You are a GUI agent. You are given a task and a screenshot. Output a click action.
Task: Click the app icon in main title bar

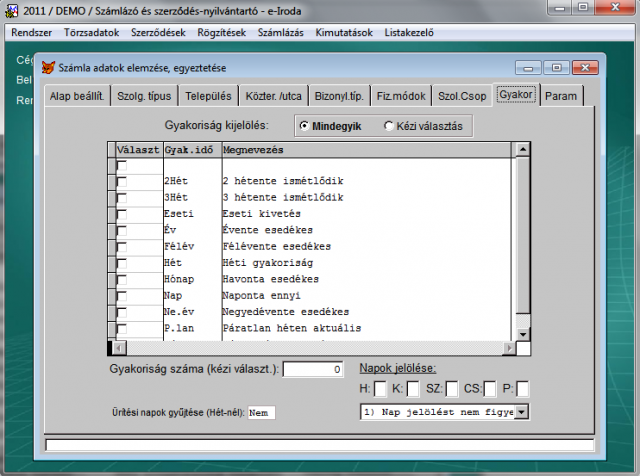click(11, 10)
